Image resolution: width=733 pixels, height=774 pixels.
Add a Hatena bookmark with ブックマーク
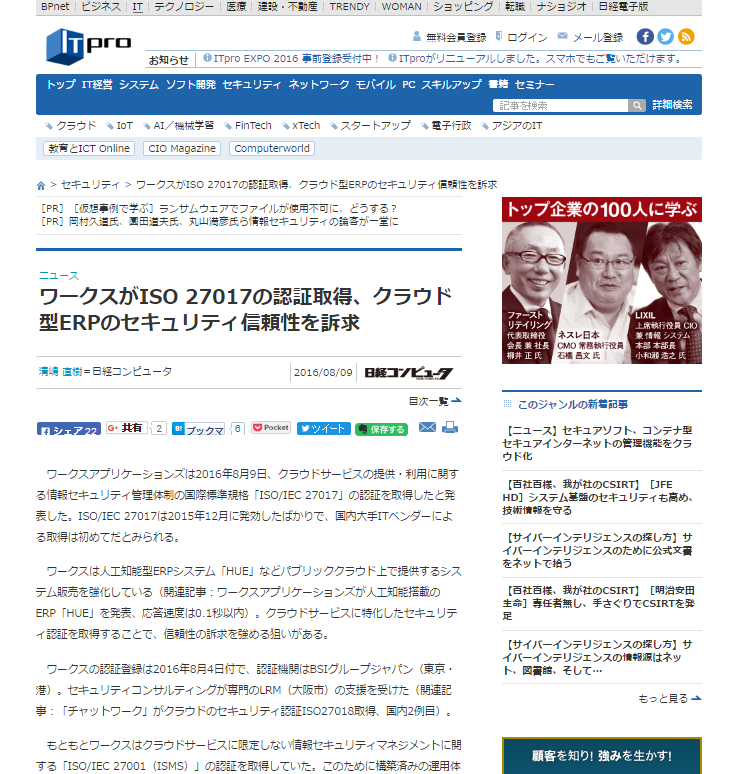click(198, 429)
